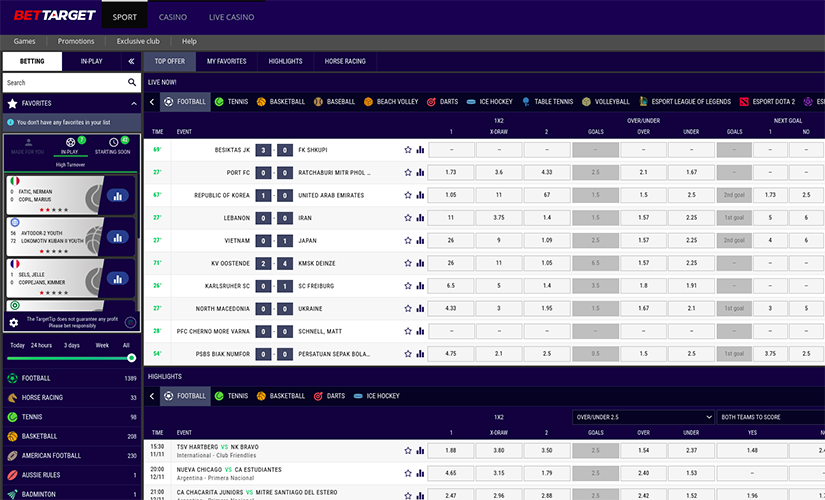This screenshot has height=500, width=825.
Task: Open stats chart for Republic of Korea match
Action: click(420, 195)
